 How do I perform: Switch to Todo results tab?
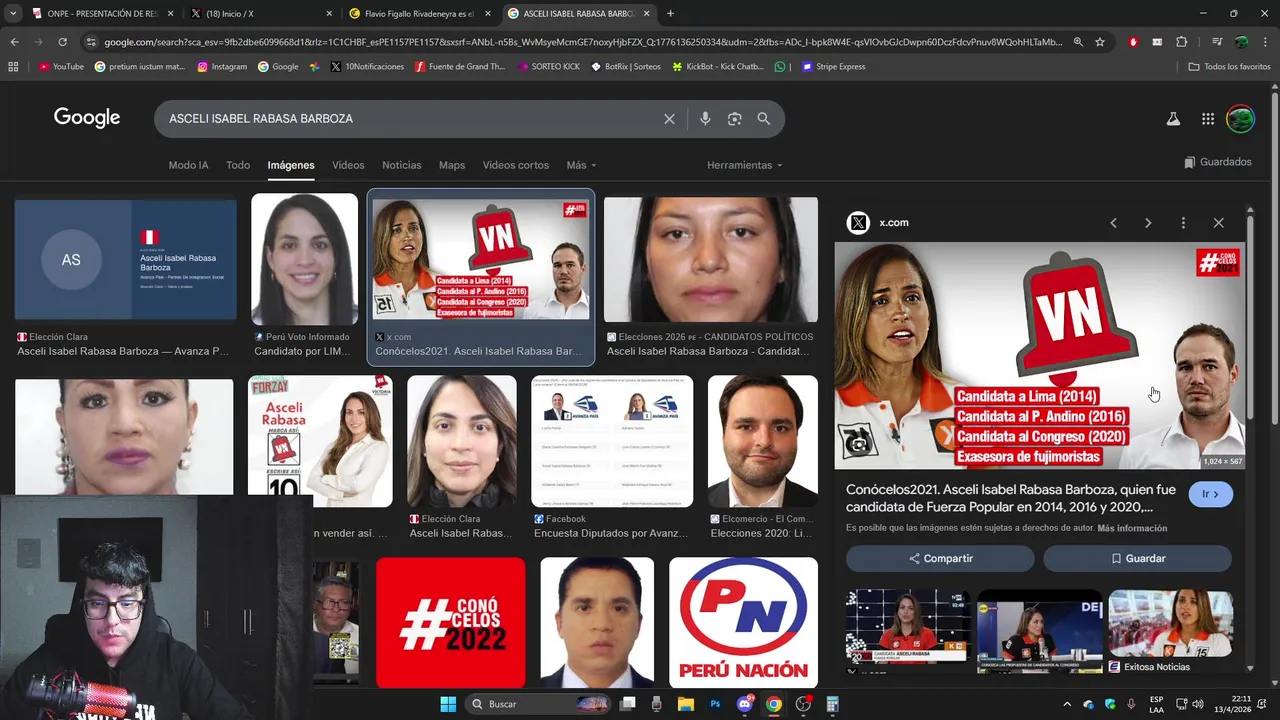[x=238, y=165]
